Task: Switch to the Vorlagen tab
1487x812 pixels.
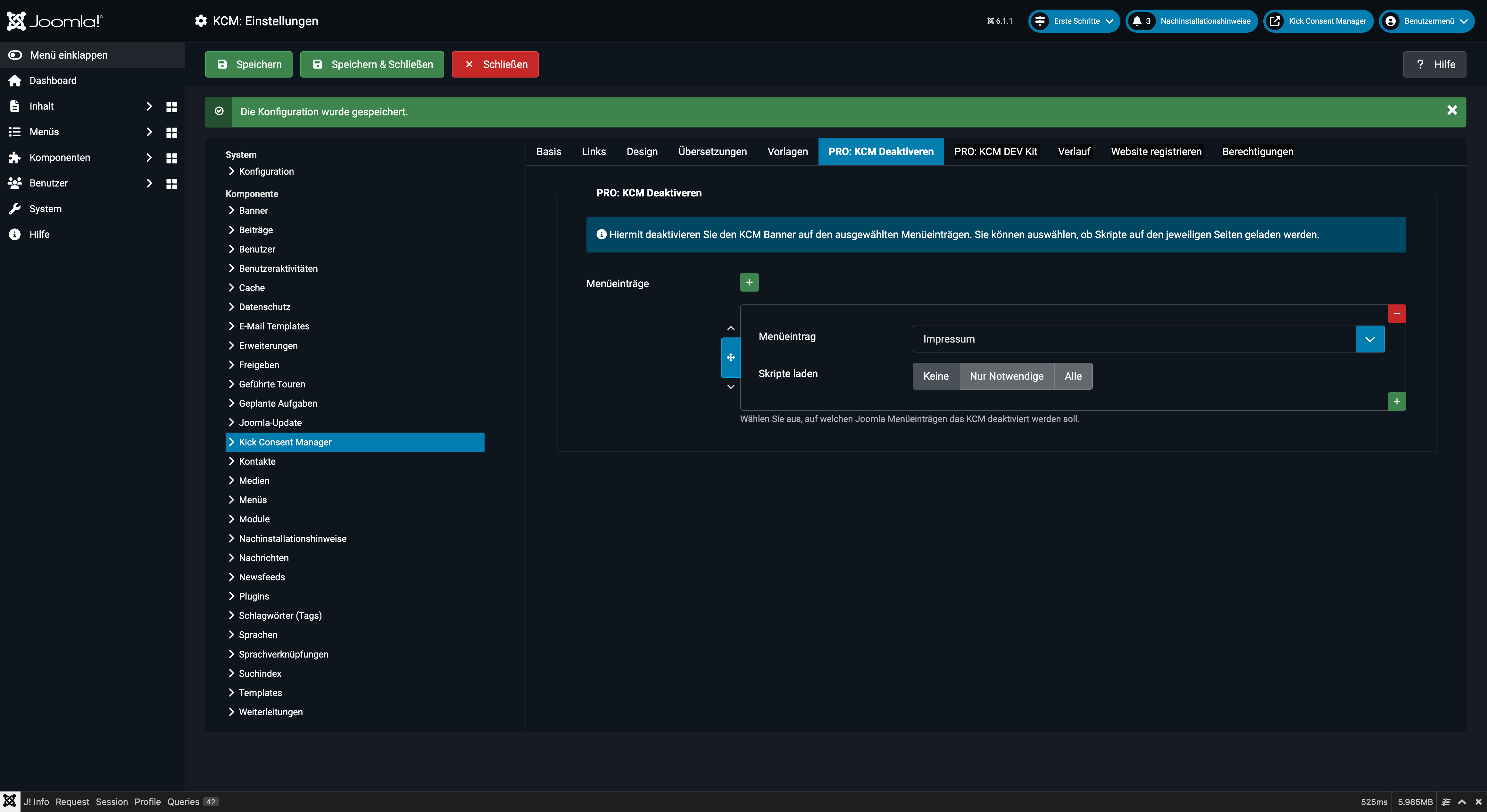Action: (787, 151)
